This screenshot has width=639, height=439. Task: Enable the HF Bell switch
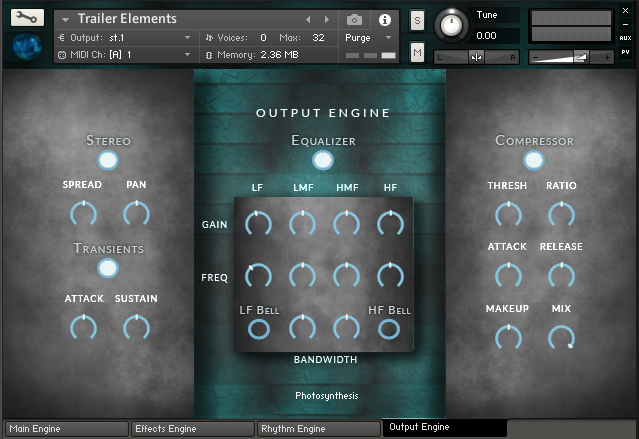pos(389,329)
